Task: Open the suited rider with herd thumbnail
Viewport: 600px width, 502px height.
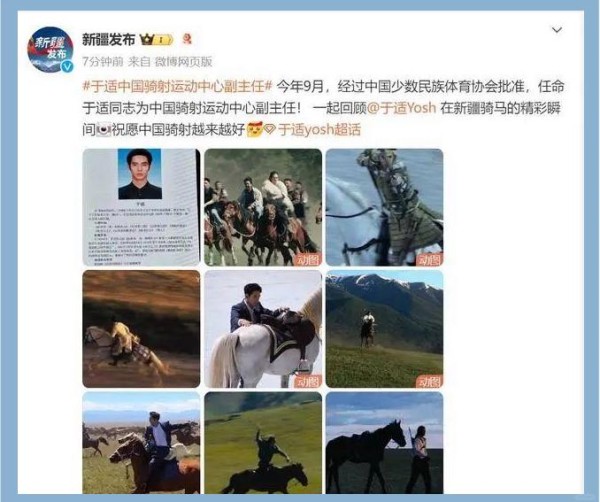Action: tap(141, 443)
